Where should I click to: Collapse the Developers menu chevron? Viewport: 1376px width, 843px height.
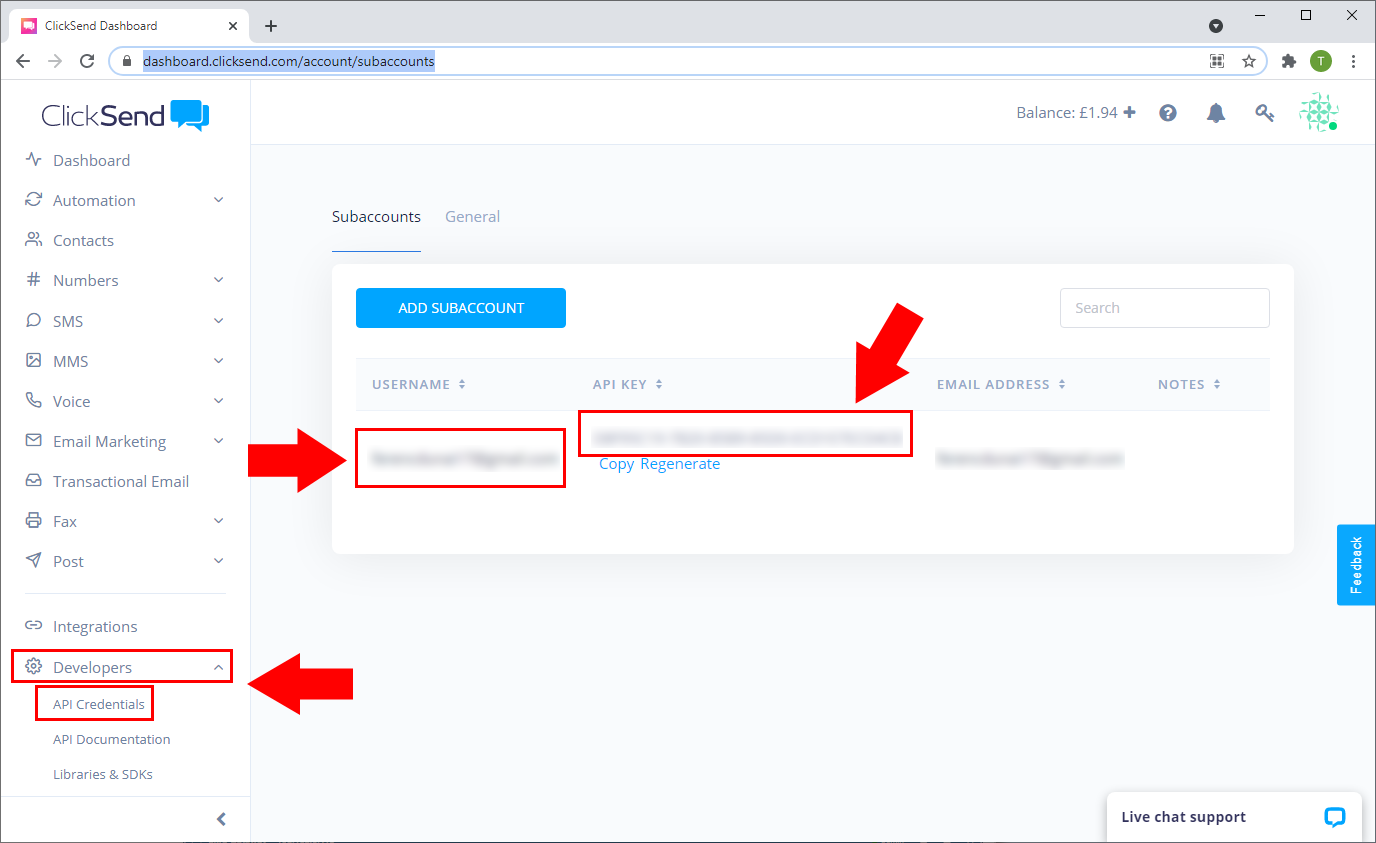[218, 667]
